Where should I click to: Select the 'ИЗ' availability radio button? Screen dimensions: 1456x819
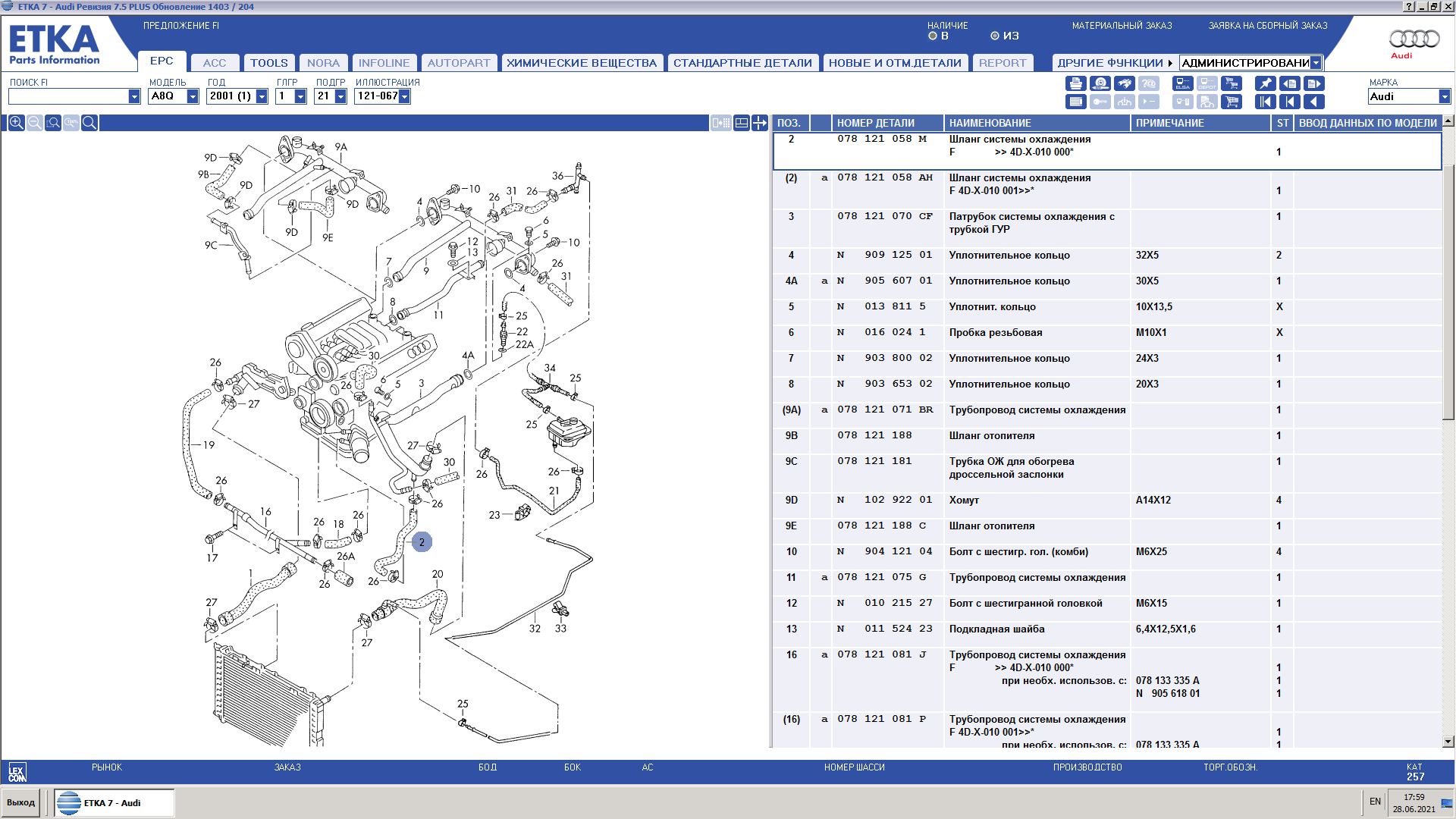pos(995,36)
